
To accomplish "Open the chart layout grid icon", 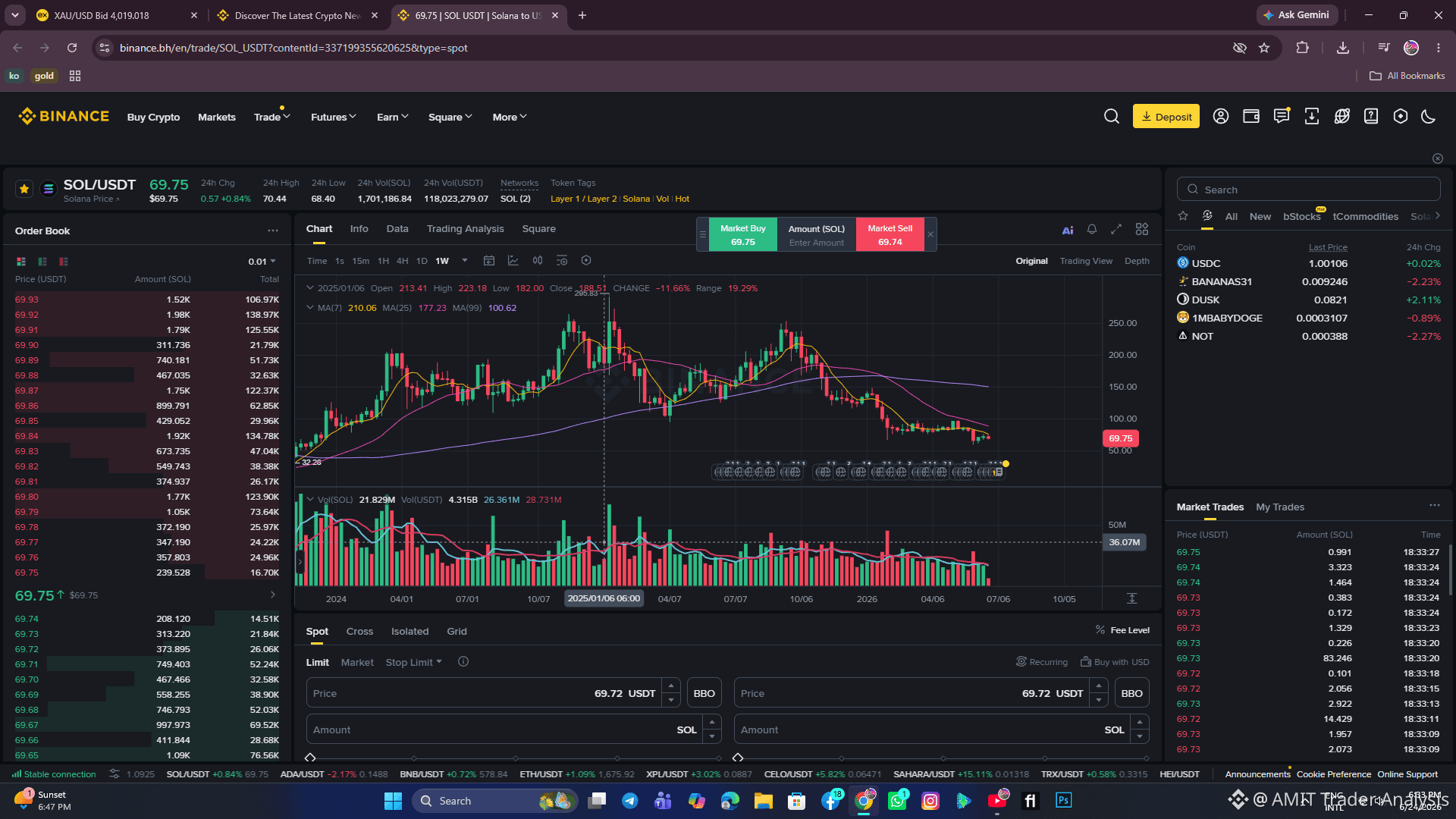I will (x=1142, y=229).
